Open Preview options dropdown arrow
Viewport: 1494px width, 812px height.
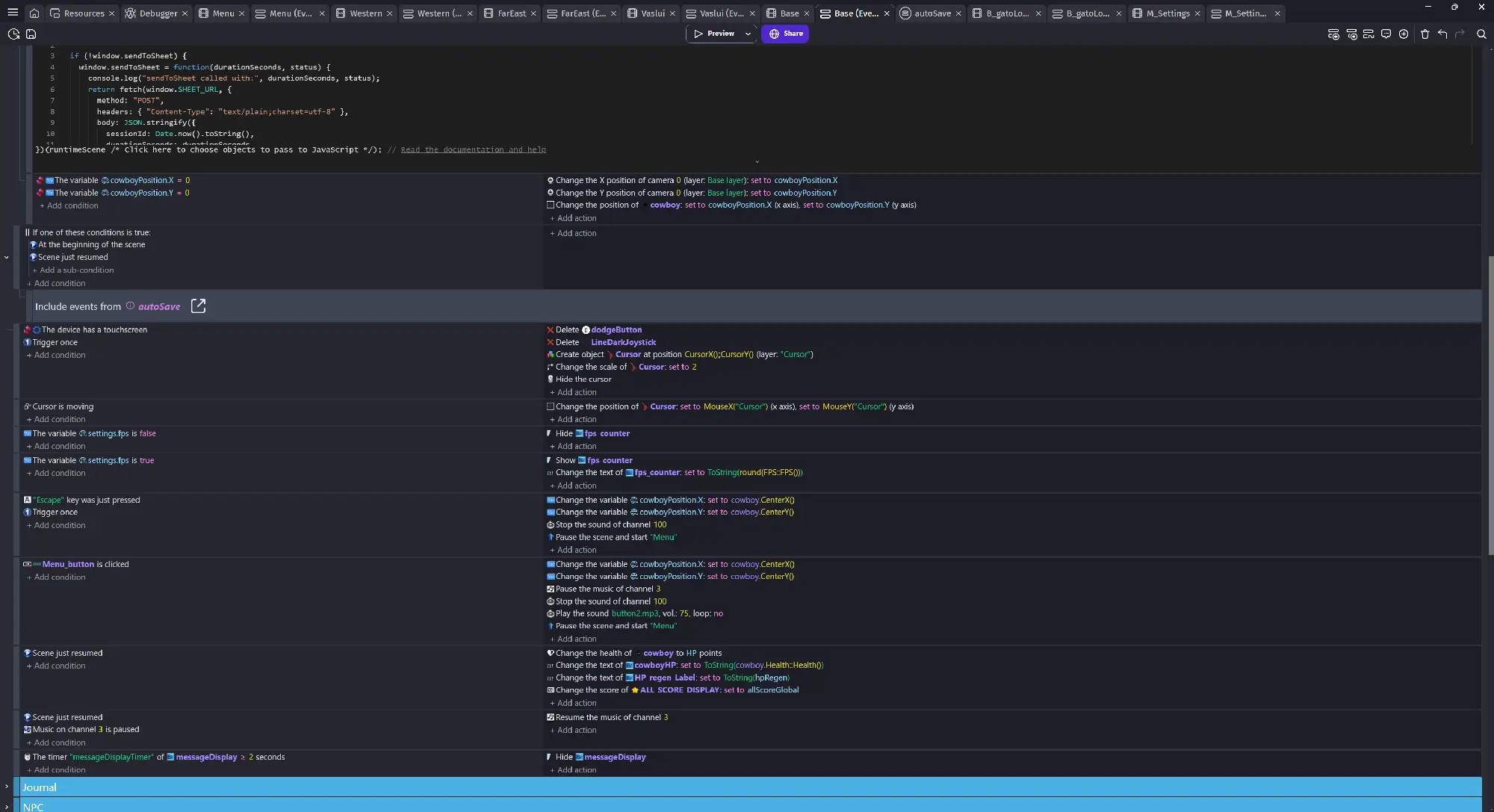pos(748,34)
